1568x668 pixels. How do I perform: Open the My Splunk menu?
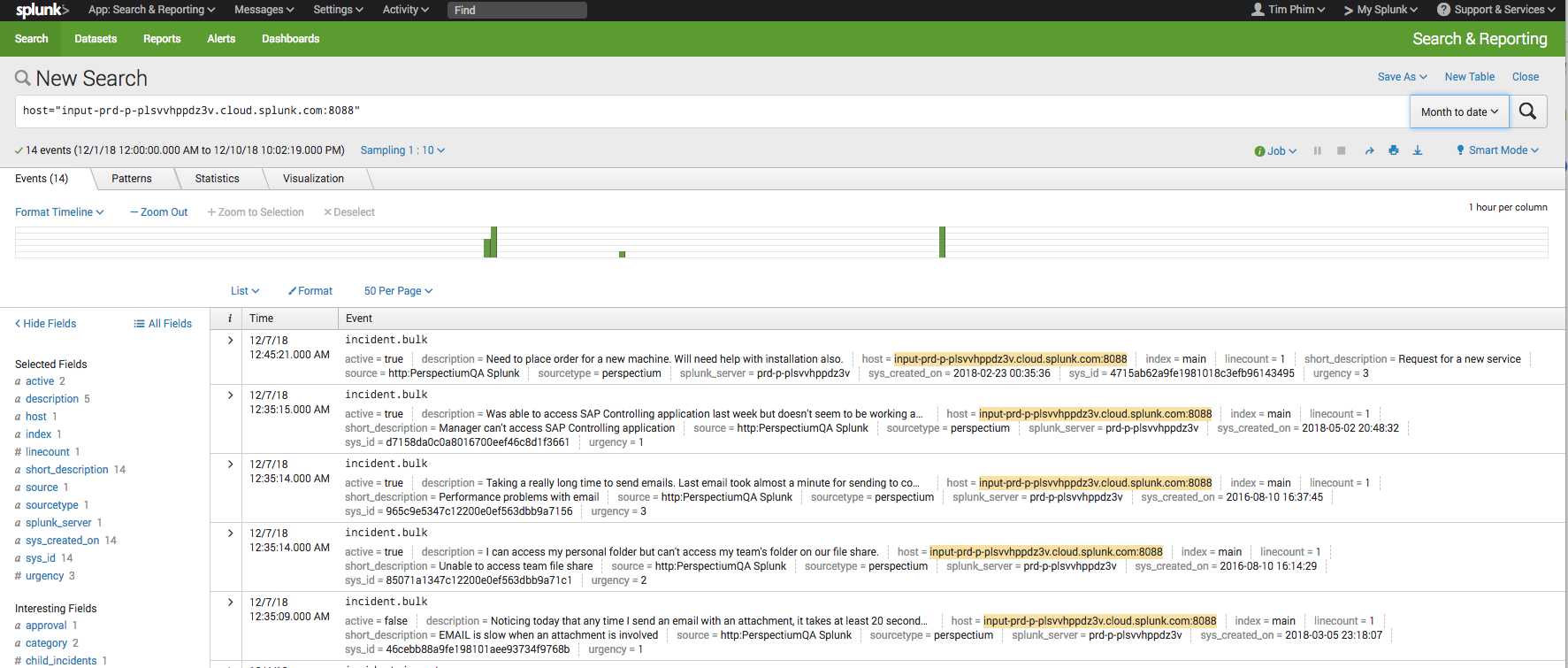tap(1381, 10)
